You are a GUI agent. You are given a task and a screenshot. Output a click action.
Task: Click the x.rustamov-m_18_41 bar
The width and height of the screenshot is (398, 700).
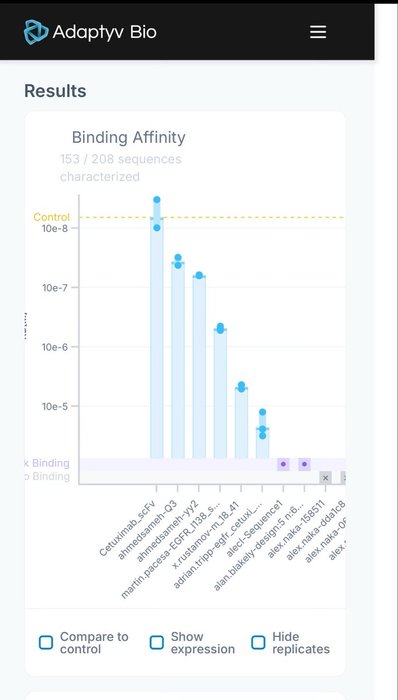pos(241,423)
